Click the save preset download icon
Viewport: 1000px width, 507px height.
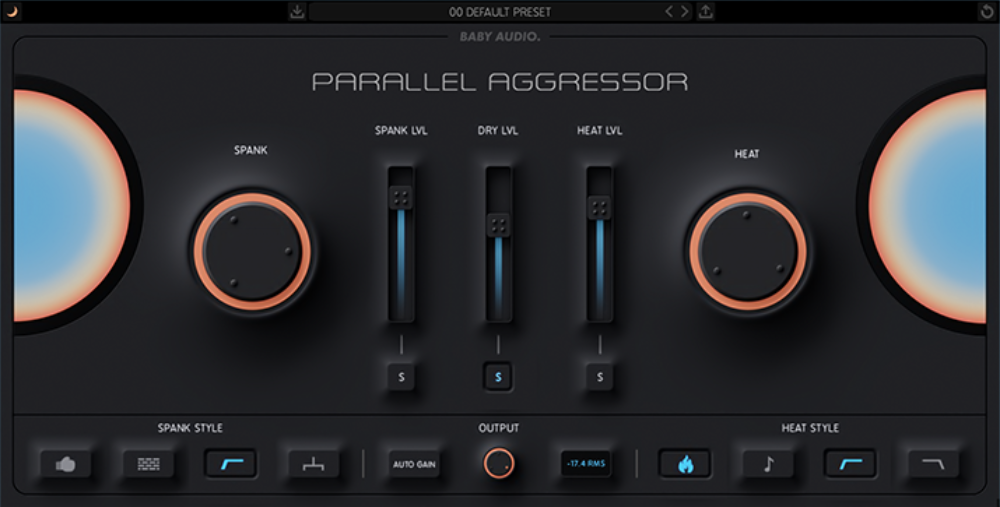(x=297, y=12)
